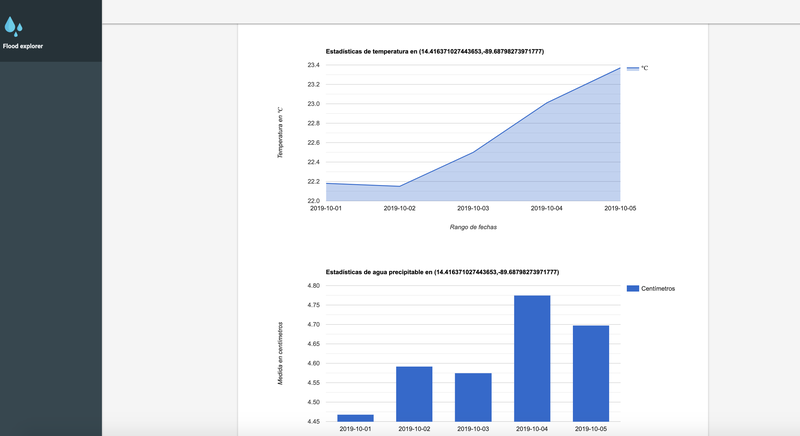
Task: Click the temperature line at 2019-10-03
Action: 473,152
